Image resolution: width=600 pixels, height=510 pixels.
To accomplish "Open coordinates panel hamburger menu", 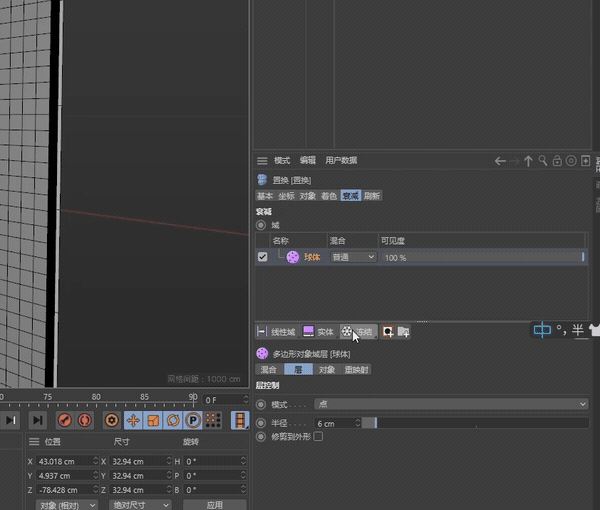I will coord(34,442).
